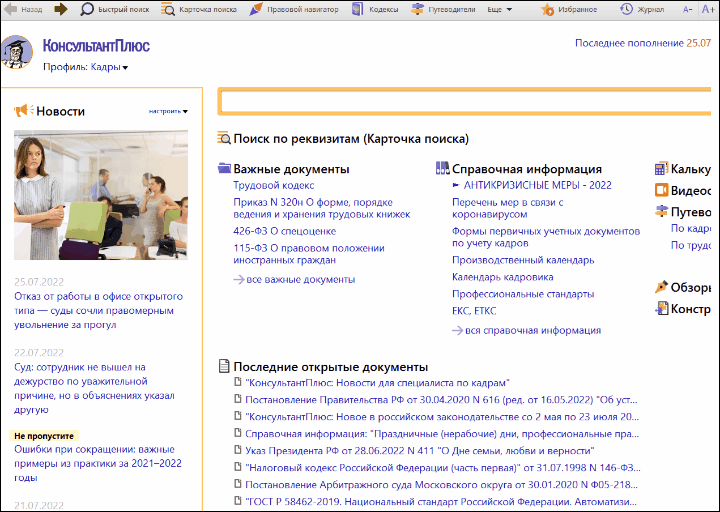
Task: Open Поиск по реквизитам (Карточка поиска)
Action: click(351, 139)
